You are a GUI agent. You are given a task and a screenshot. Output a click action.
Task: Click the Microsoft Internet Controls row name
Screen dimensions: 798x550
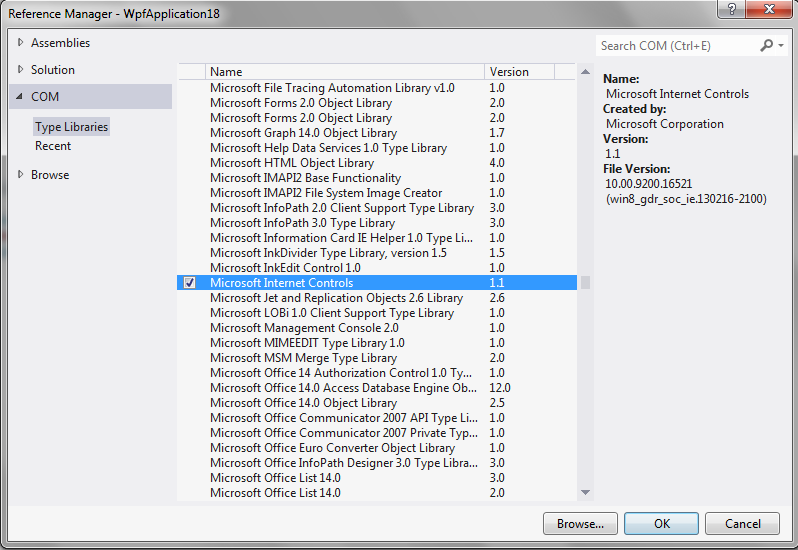tap(281, 283)
